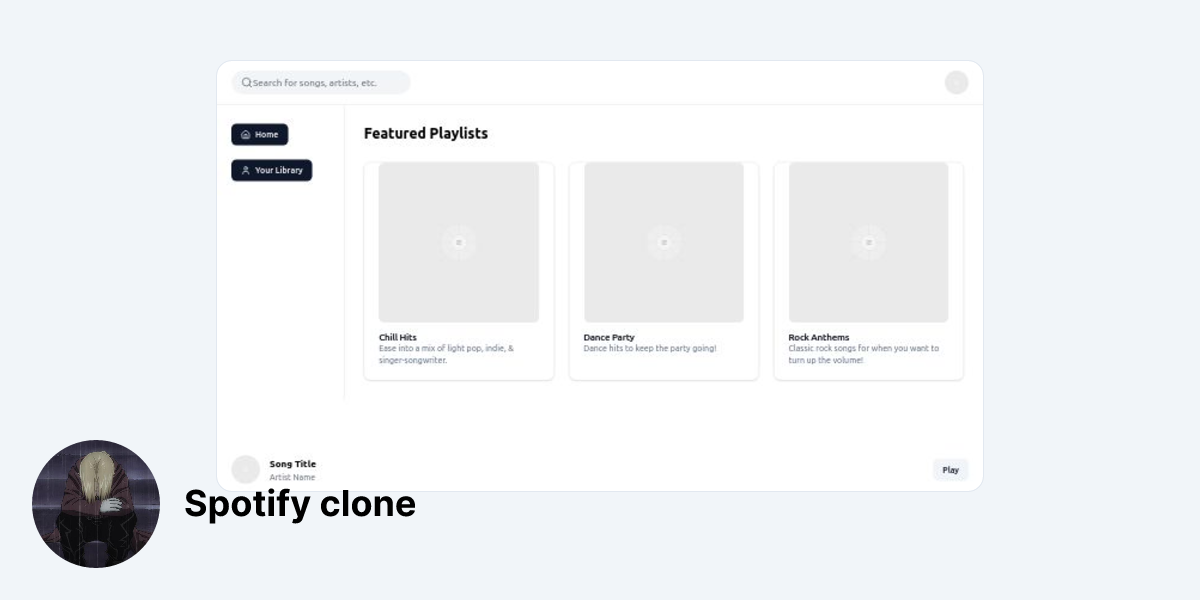Open the Rock Anthems playlist title
The image size is (1200, 600).
point(819,338)
